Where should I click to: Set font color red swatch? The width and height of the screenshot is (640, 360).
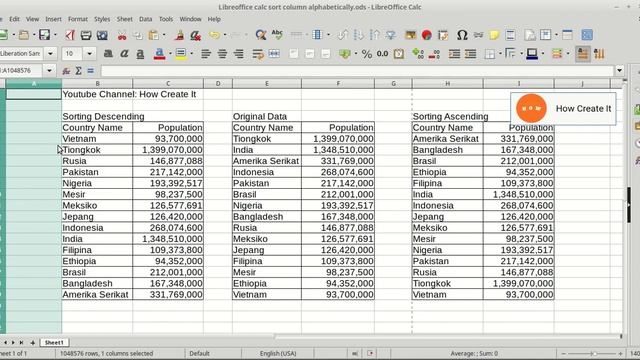pyautogui.click(x=159, y=54)
